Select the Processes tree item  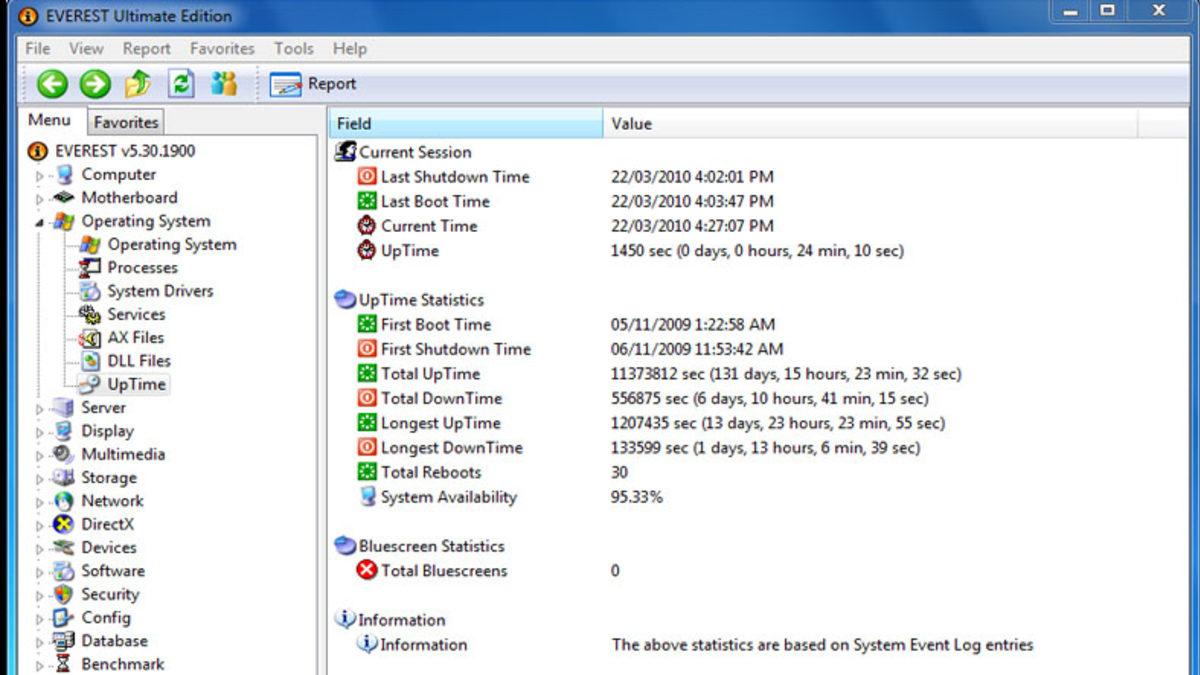142,268
